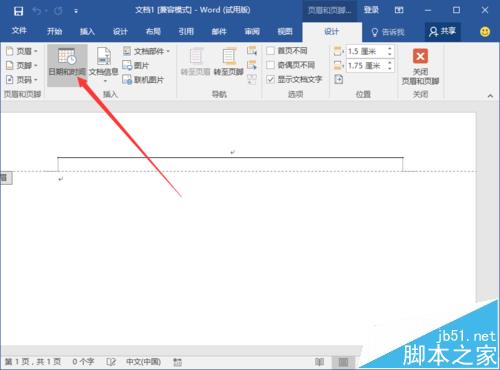The width and height of the screenshot is (500, 370).
Task: Click the previous section navigation icon
Action: click(252, 51)
